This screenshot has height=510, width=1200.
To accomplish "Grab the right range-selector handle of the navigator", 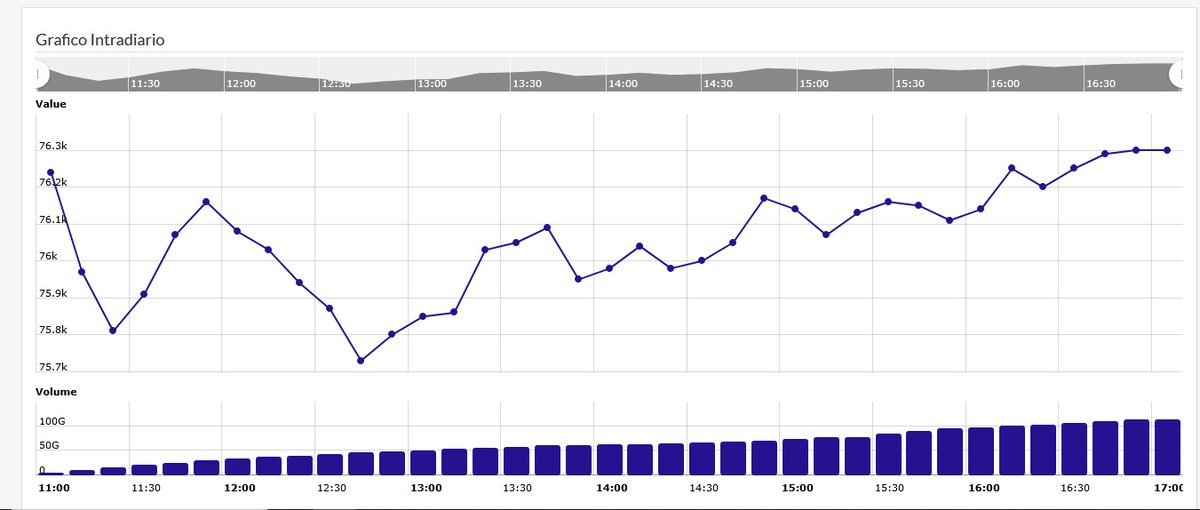I will (1176, 75).
